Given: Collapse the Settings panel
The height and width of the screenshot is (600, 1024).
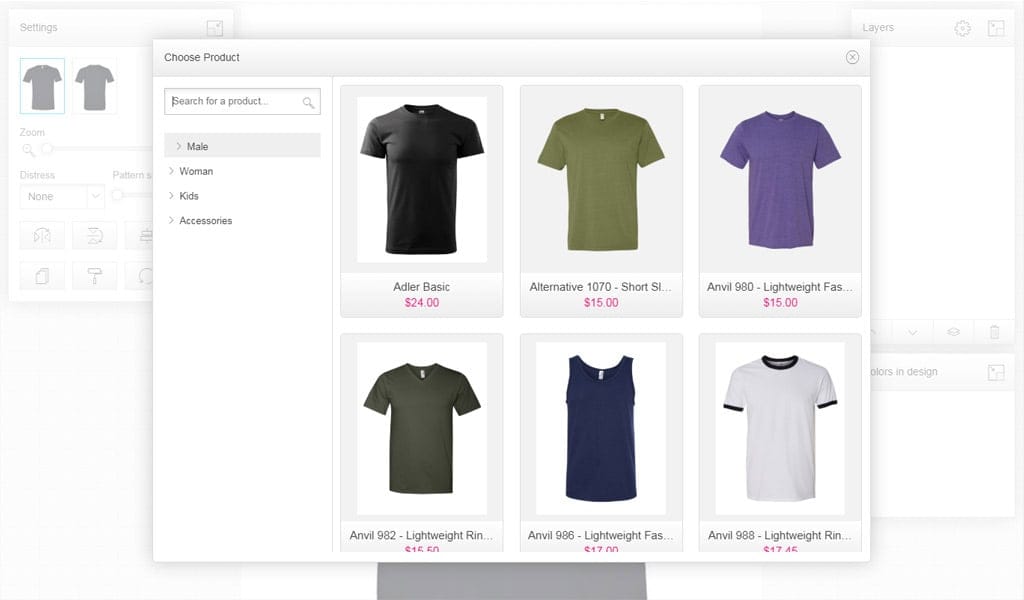Looking at the screenshot, I should [x=214, y=28].
